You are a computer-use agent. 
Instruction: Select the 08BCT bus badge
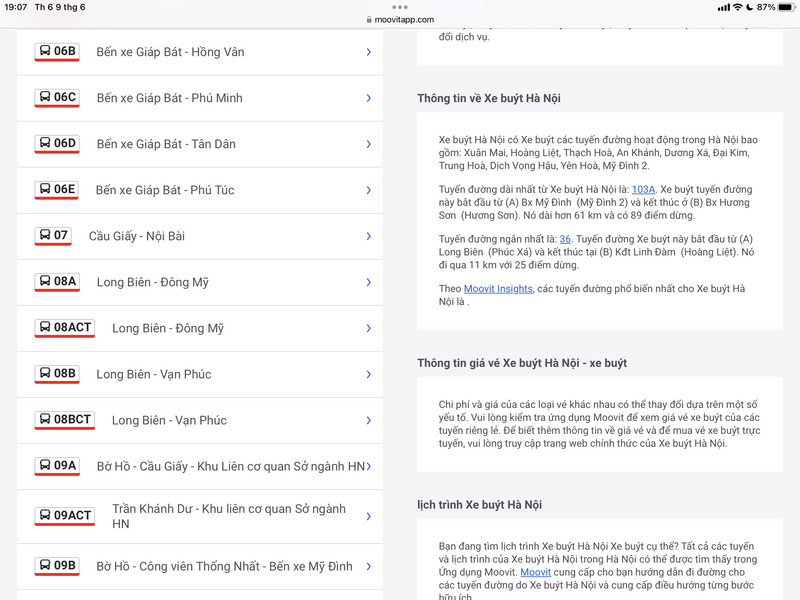[65, 420]
